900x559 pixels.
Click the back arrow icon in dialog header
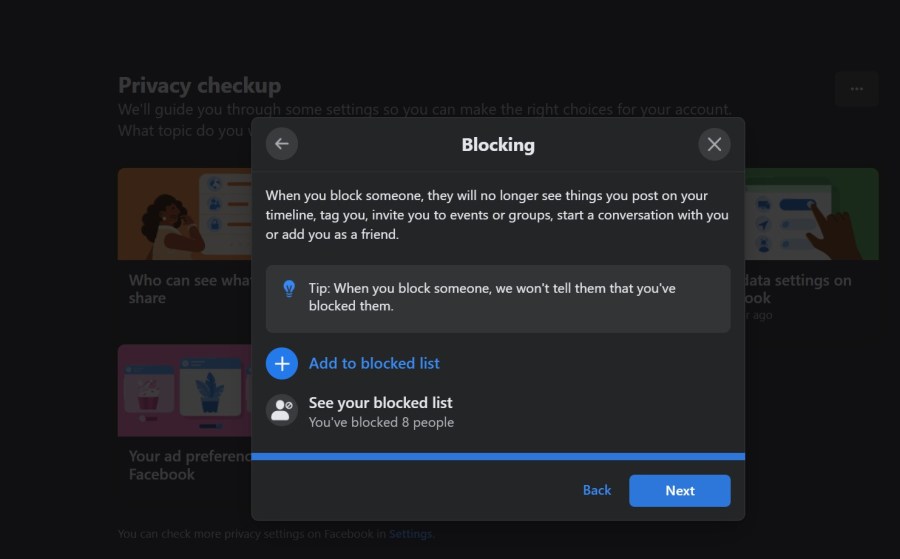(x=281, y=144)
